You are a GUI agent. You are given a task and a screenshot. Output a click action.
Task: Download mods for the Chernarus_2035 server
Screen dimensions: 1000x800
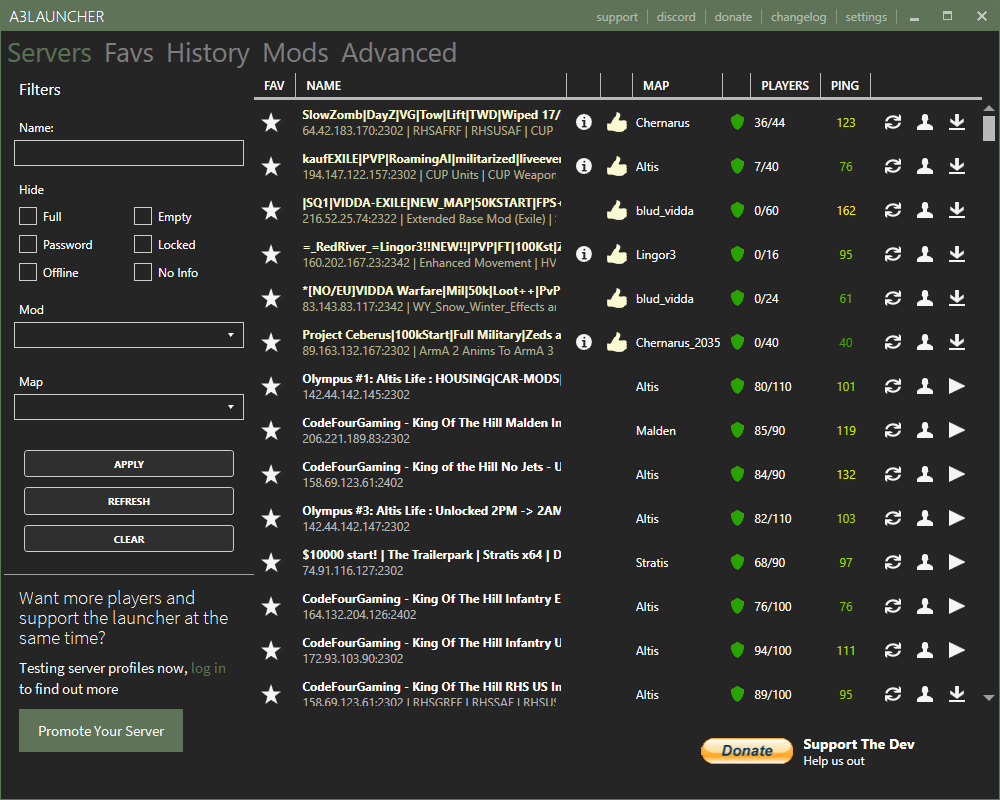[957, 342]
